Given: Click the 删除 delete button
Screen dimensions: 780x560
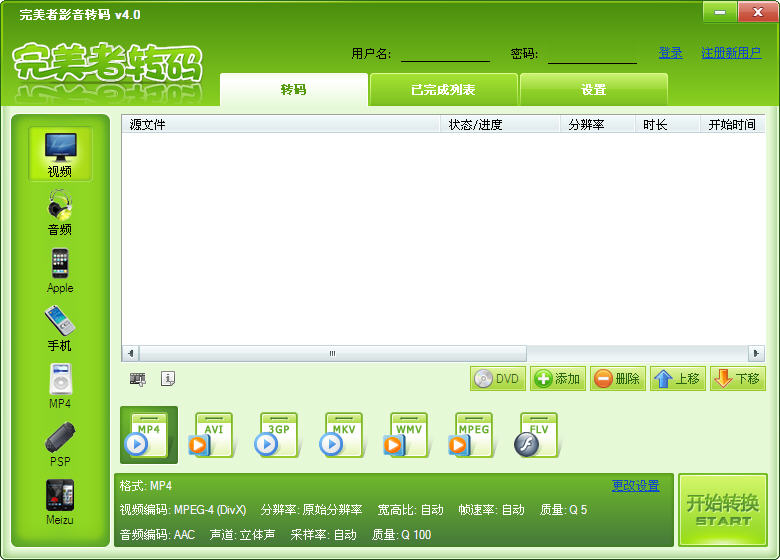Looking at the screenshot, I should [618, 379].
